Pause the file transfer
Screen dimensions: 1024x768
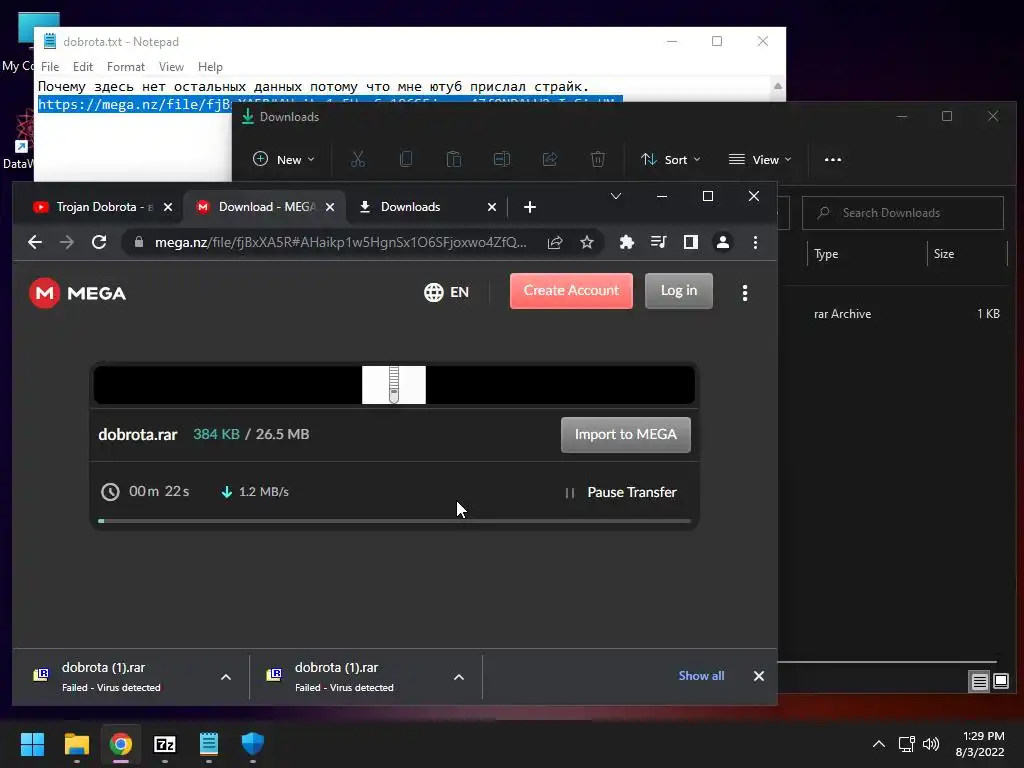(620, 492)
